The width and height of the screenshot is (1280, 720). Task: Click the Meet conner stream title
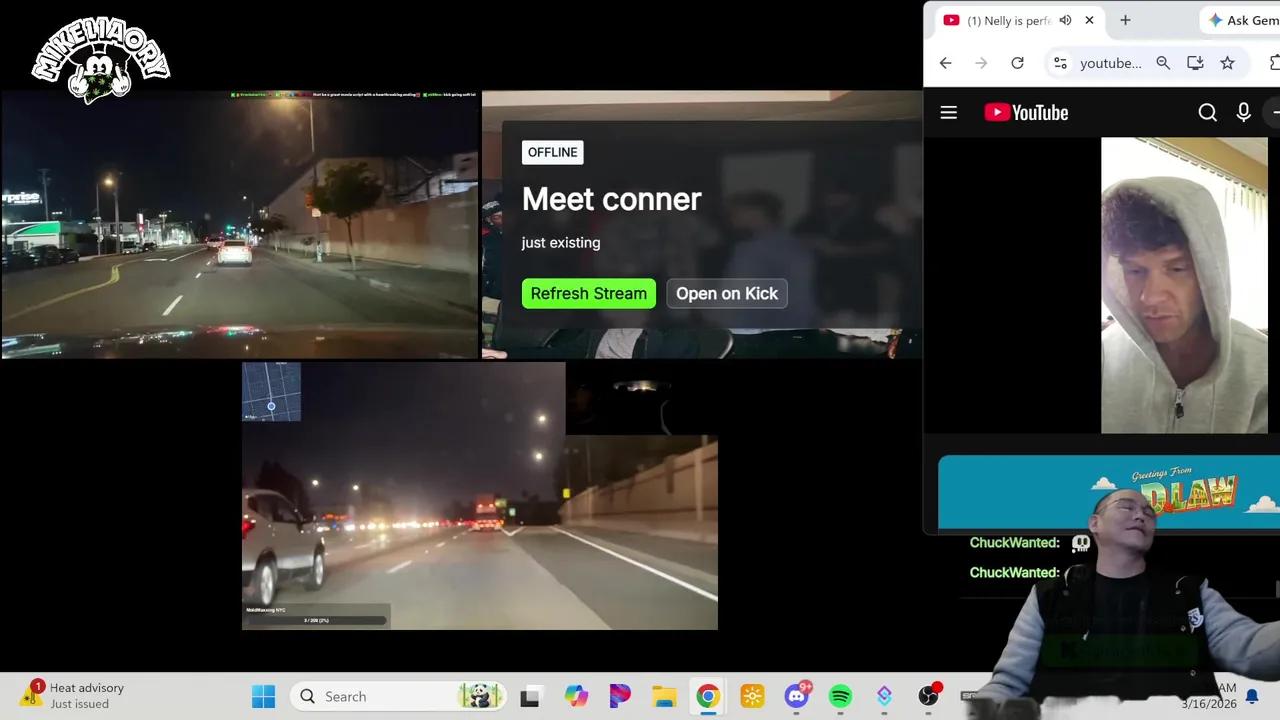click(611, 199)
